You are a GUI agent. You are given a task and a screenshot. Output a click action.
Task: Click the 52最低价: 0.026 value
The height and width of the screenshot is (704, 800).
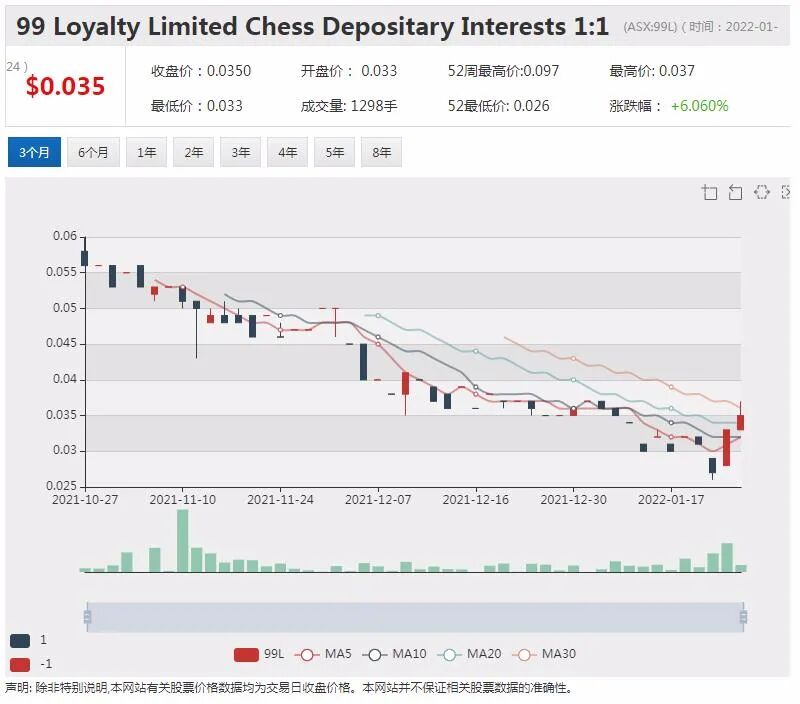[498, 106]
